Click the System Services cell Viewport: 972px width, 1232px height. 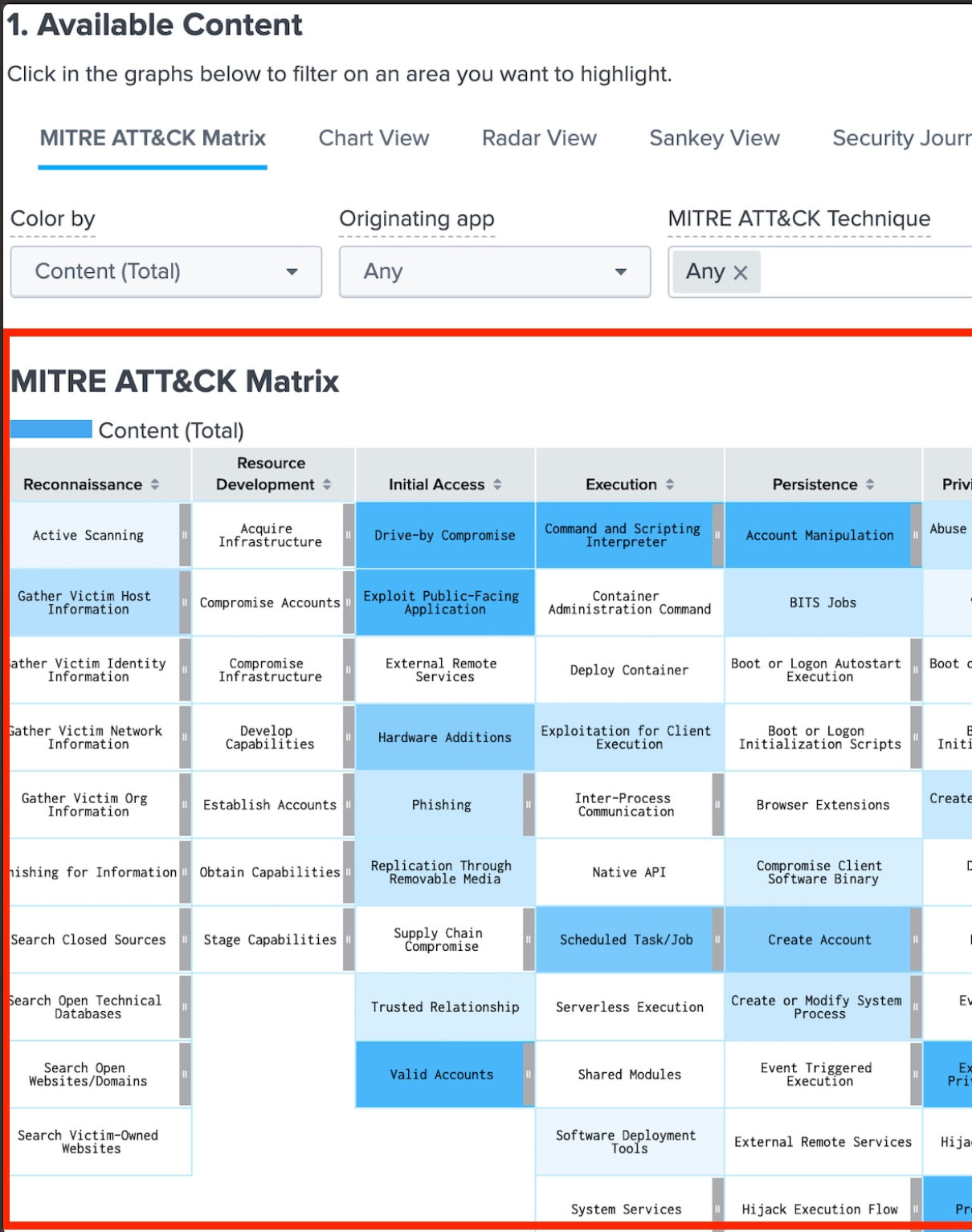[x=624, y=1205]
